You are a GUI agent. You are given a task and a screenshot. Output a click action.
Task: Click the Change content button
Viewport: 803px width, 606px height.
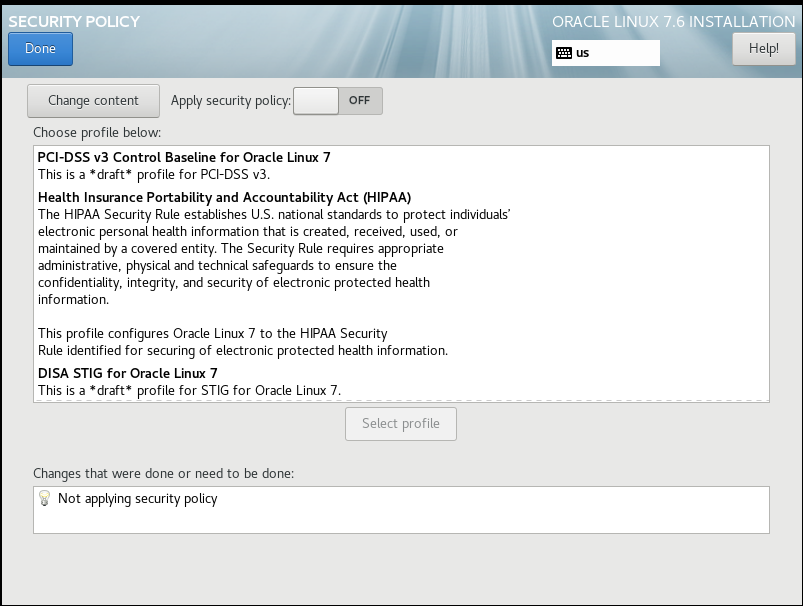click(x=93, y=100)
